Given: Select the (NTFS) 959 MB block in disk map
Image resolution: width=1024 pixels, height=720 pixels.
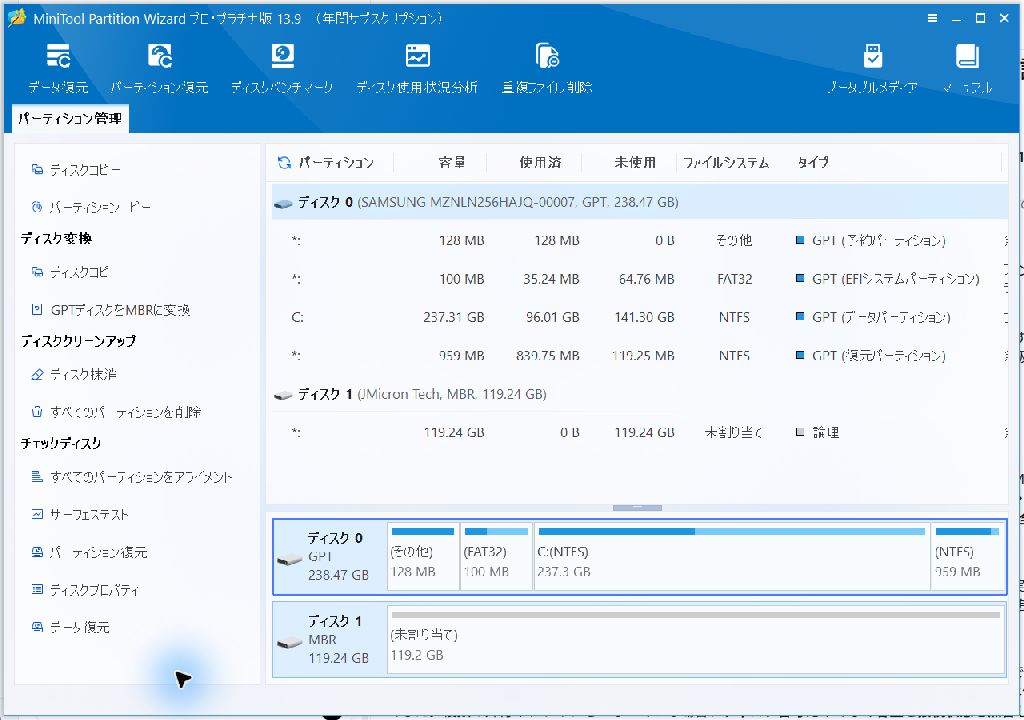Looking at the screenshot, I should tap(968, 556).
